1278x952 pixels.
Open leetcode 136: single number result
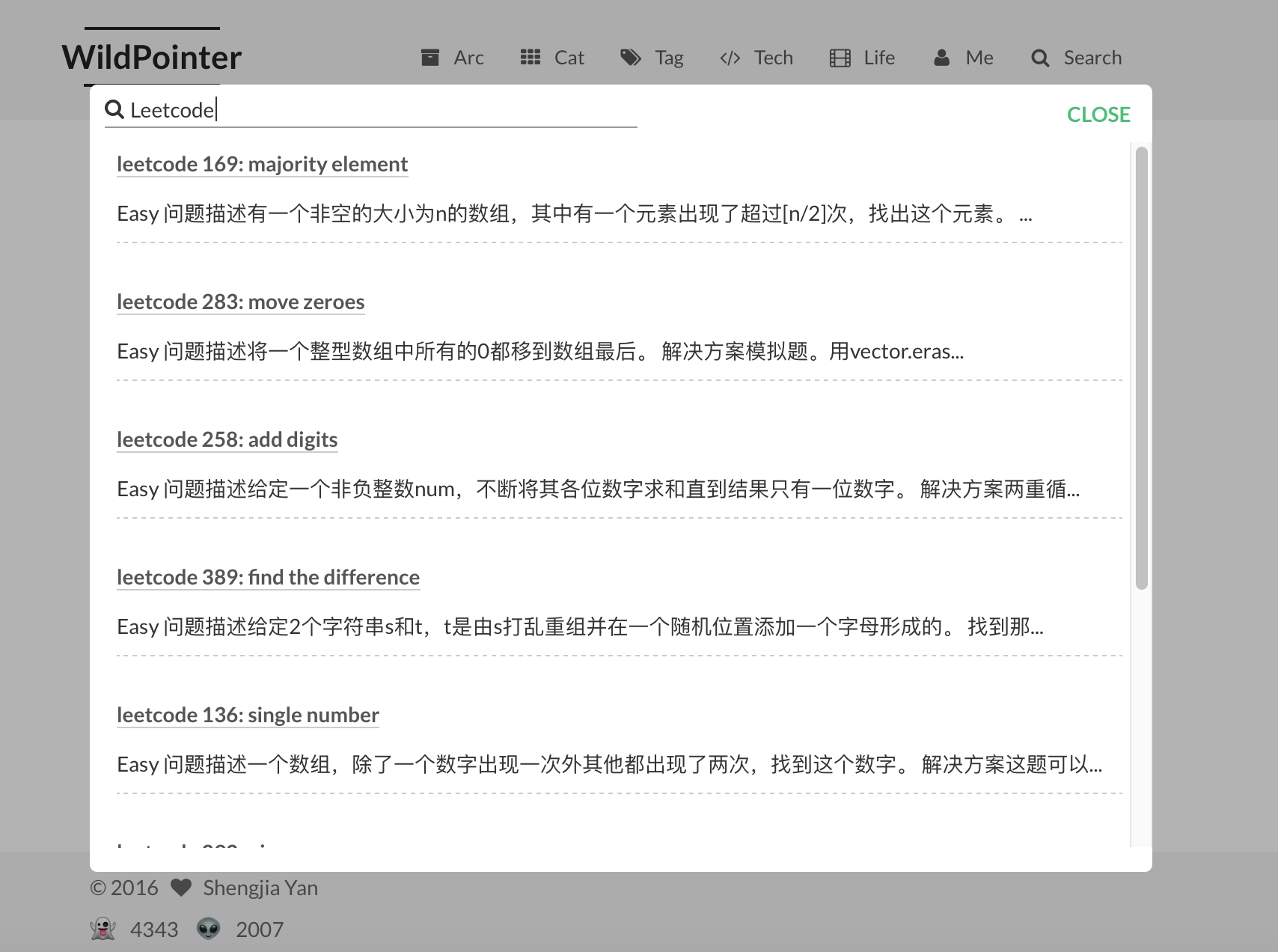[x=248, y=715]
